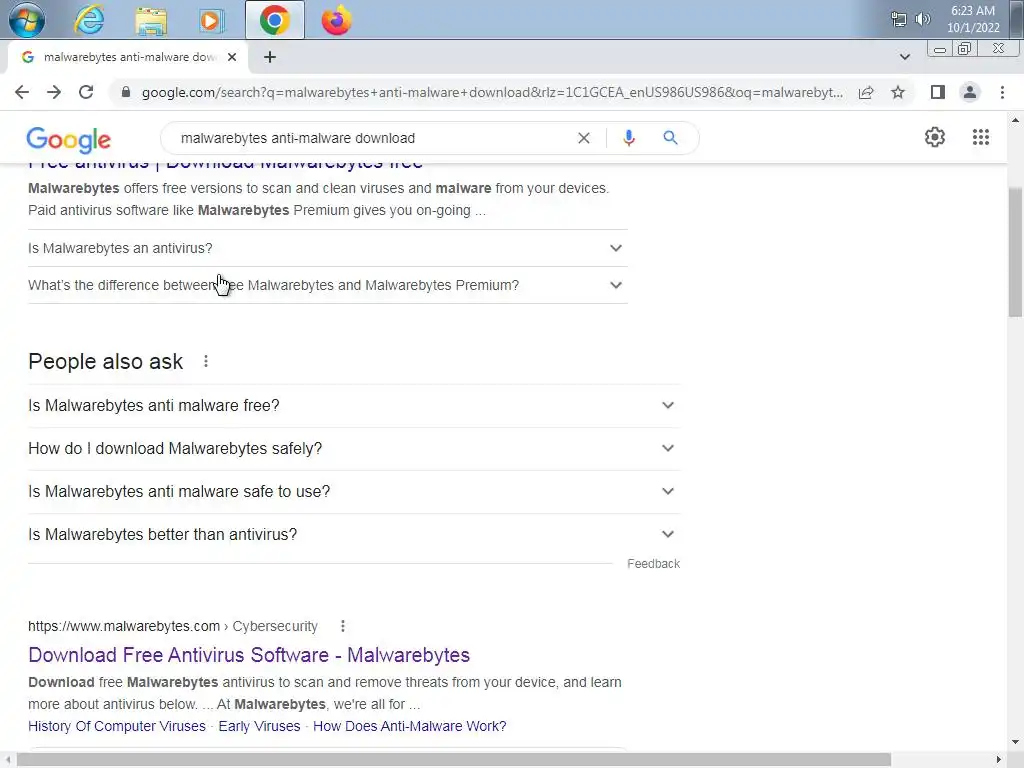The image size is (1024, 768).
Task: Share this page icon in address bar
Action: click(x=866, y=92)
